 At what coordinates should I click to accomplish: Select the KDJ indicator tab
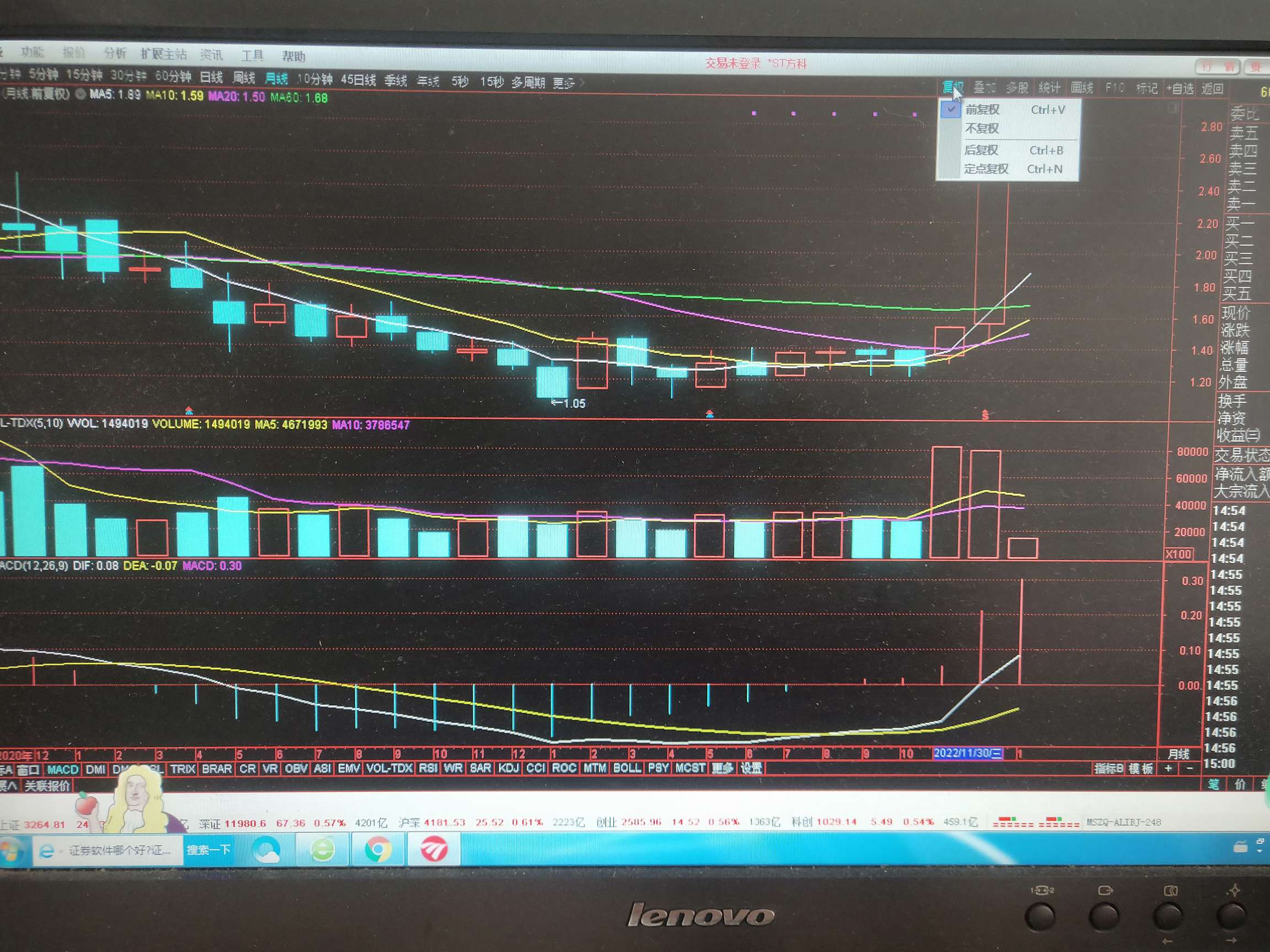tap(509, 768)
